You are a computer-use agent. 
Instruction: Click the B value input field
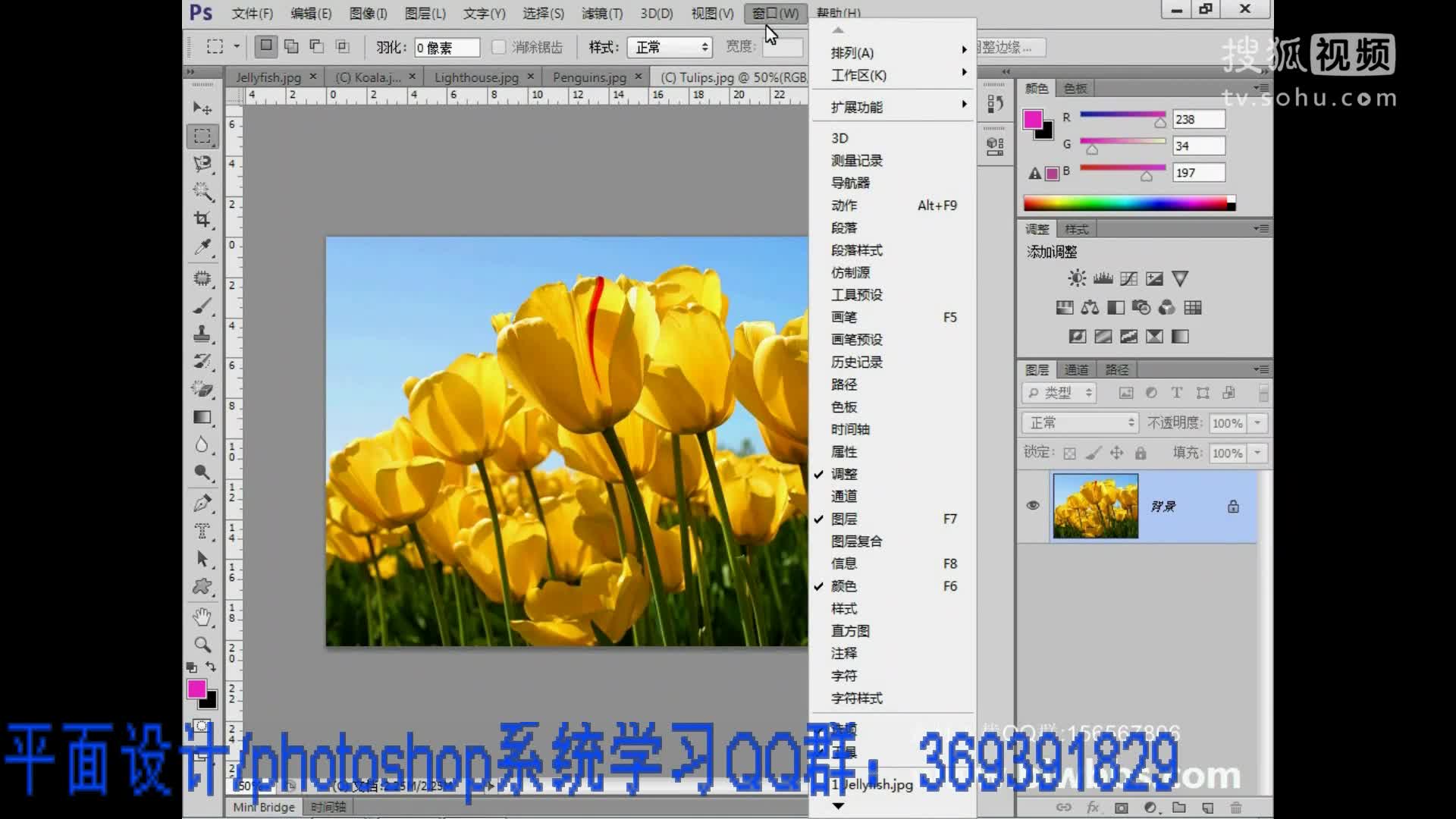click(1198, 172)
